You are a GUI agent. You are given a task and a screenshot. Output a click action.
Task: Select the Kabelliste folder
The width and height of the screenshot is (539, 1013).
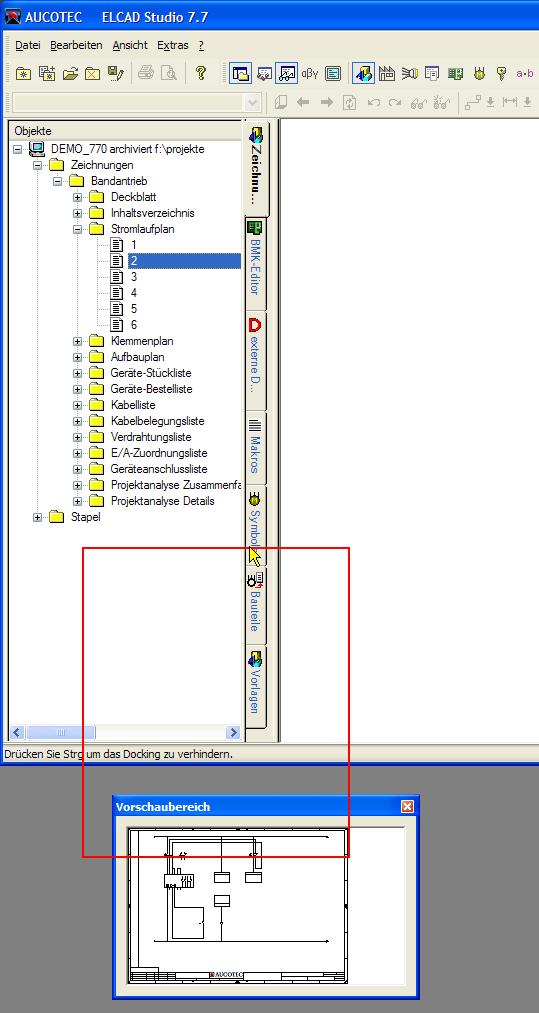(x=132, y=405)
